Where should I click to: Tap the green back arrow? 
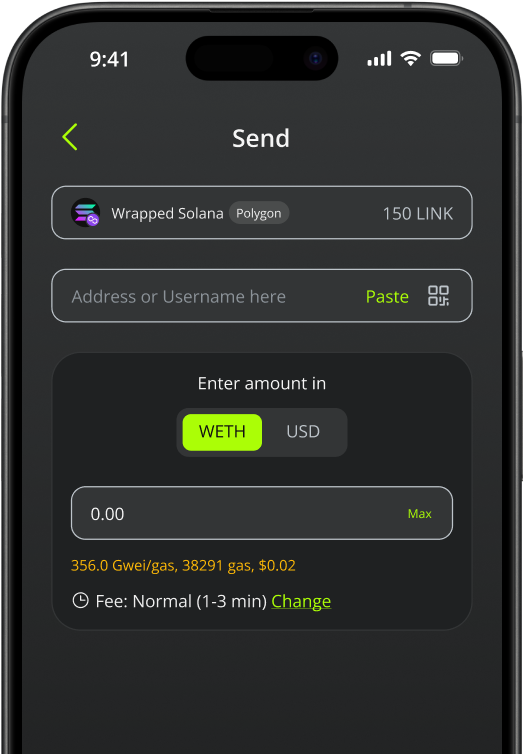(x=70, y=137)
